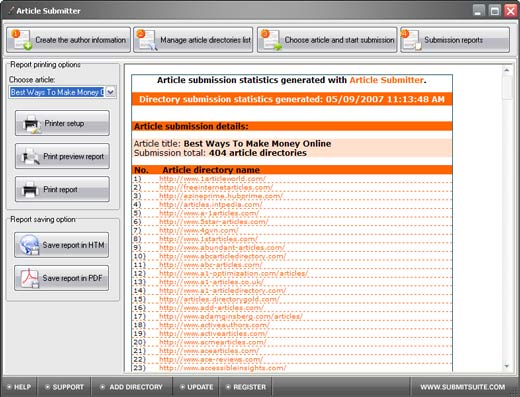Click the Article submission details heading
This screenshot has height=397, width=520.
coord(191,126)
